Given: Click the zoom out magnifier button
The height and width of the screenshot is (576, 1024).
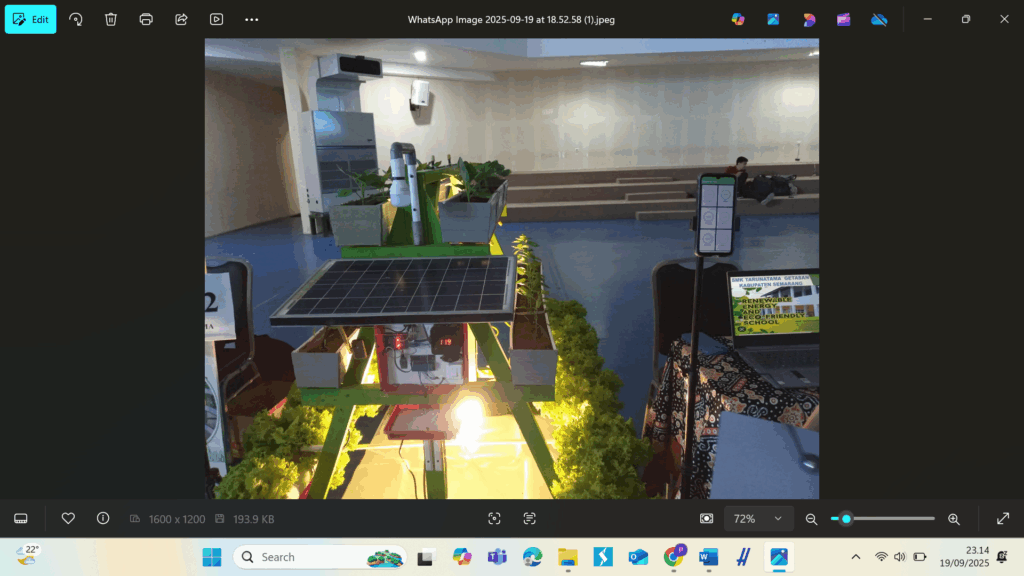Looking at the screenshot, I should [x=811, y=519].
